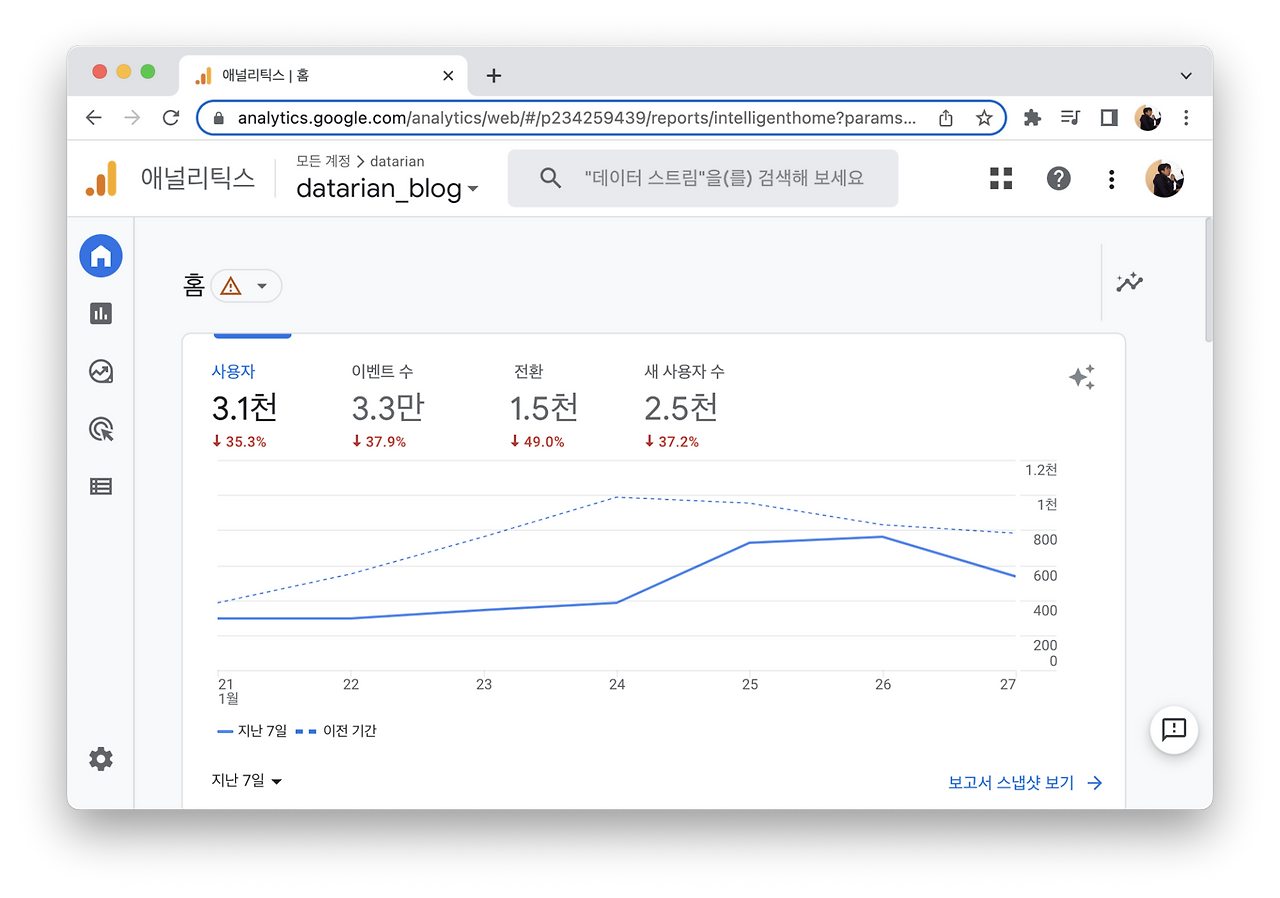Click the 이전 기간 legend entry
1280x898 pixels.
(x=336, y=731)
